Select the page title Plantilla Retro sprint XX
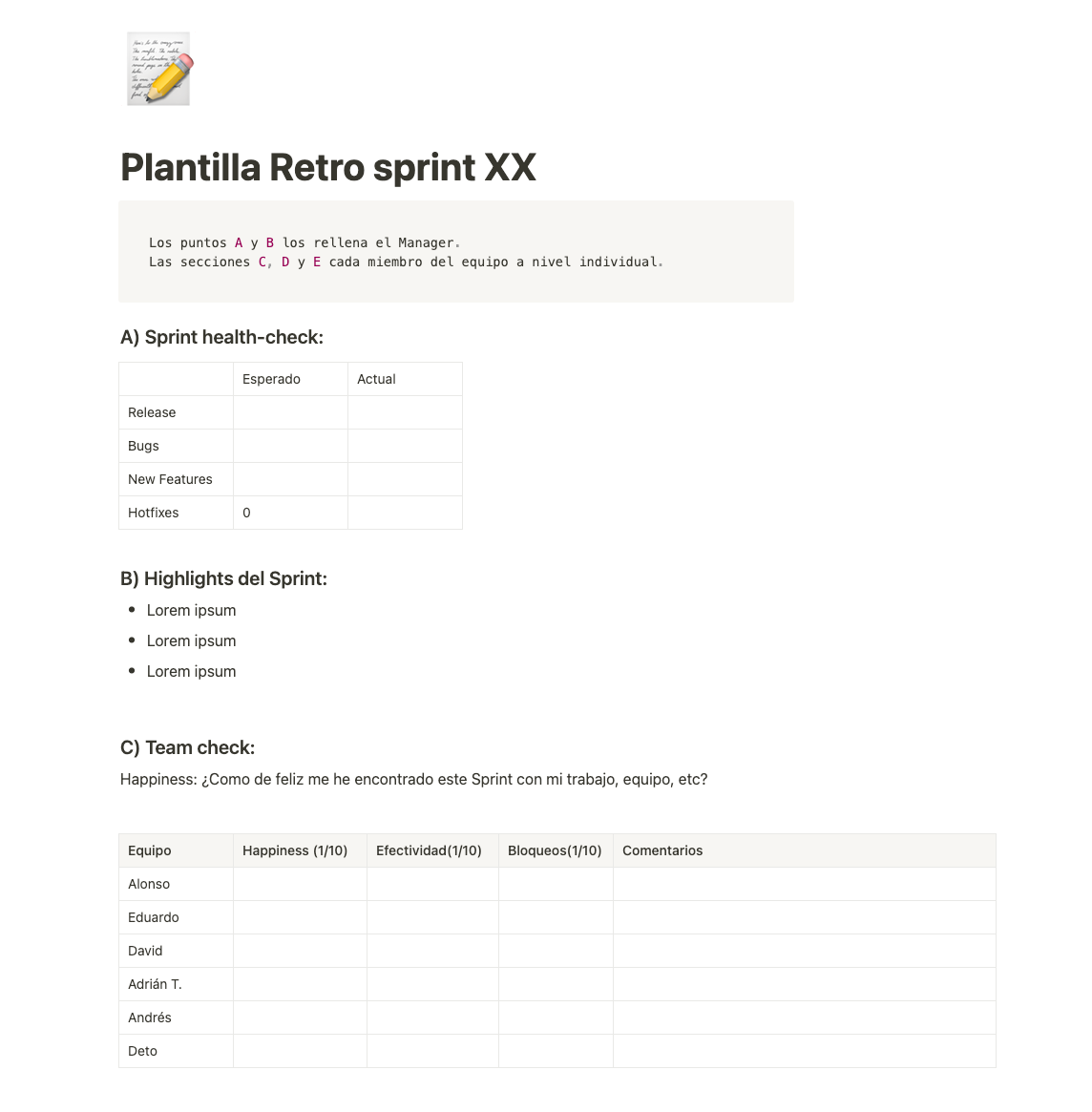 (328, 167)
